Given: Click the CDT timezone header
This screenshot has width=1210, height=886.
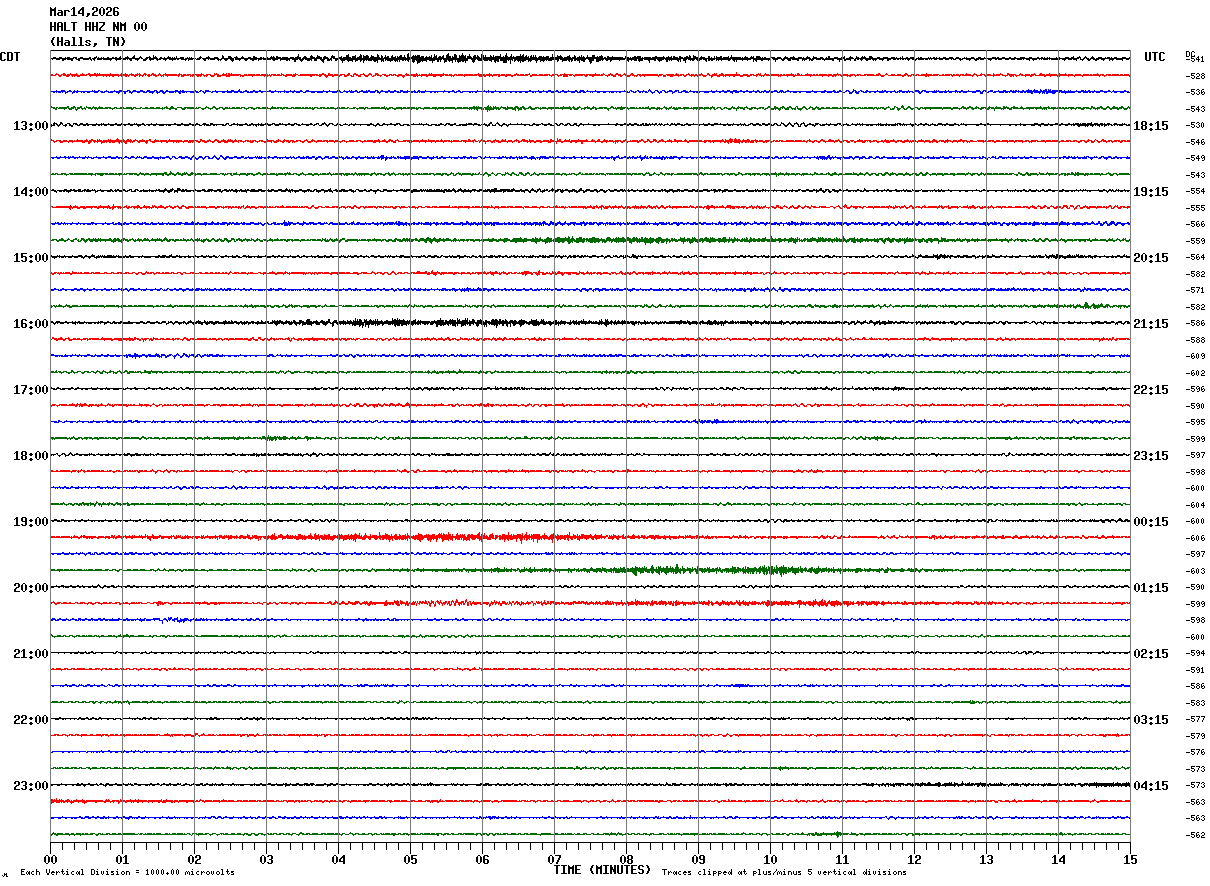Looking at the screenshot, I should [10, 57].
